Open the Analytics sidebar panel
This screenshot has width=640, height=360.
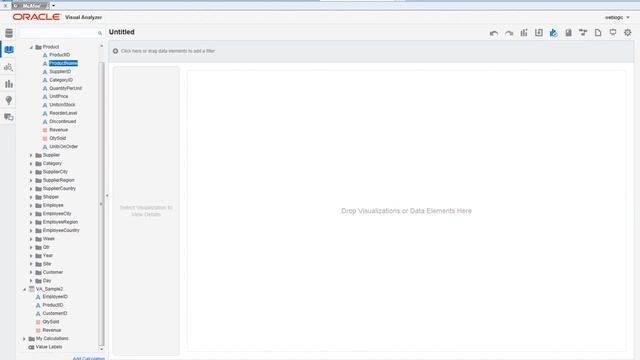click(9, 67)
